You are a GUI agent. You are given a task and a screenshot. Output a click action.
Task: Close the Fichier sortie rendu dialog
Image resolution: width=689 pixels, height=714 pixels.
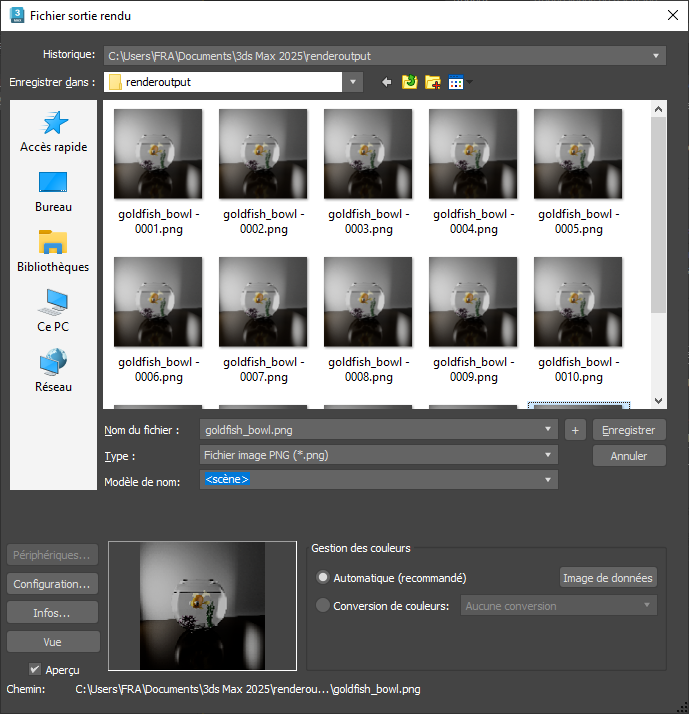(x=672, y=15)
